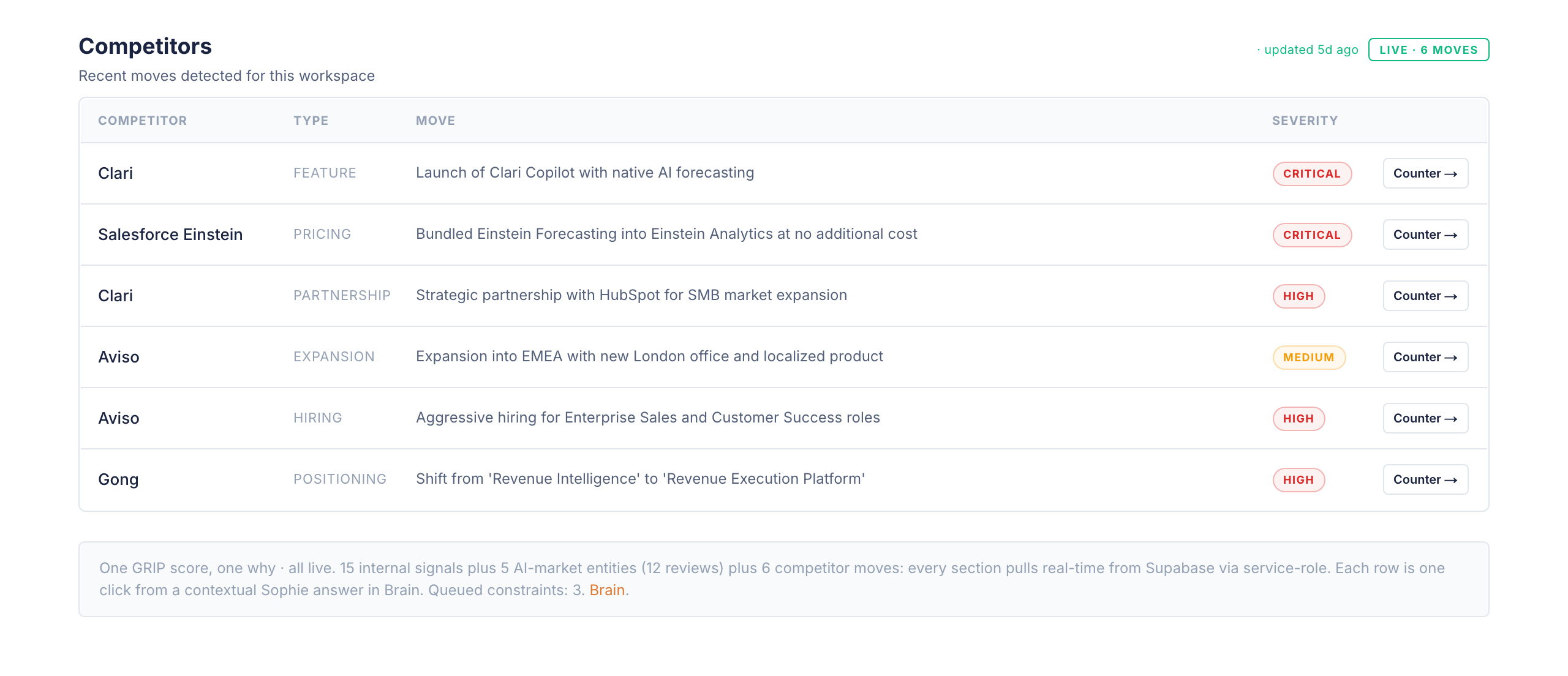
Task: Click Counter button for Clari Copilot launch
Action: [1425, 173]
